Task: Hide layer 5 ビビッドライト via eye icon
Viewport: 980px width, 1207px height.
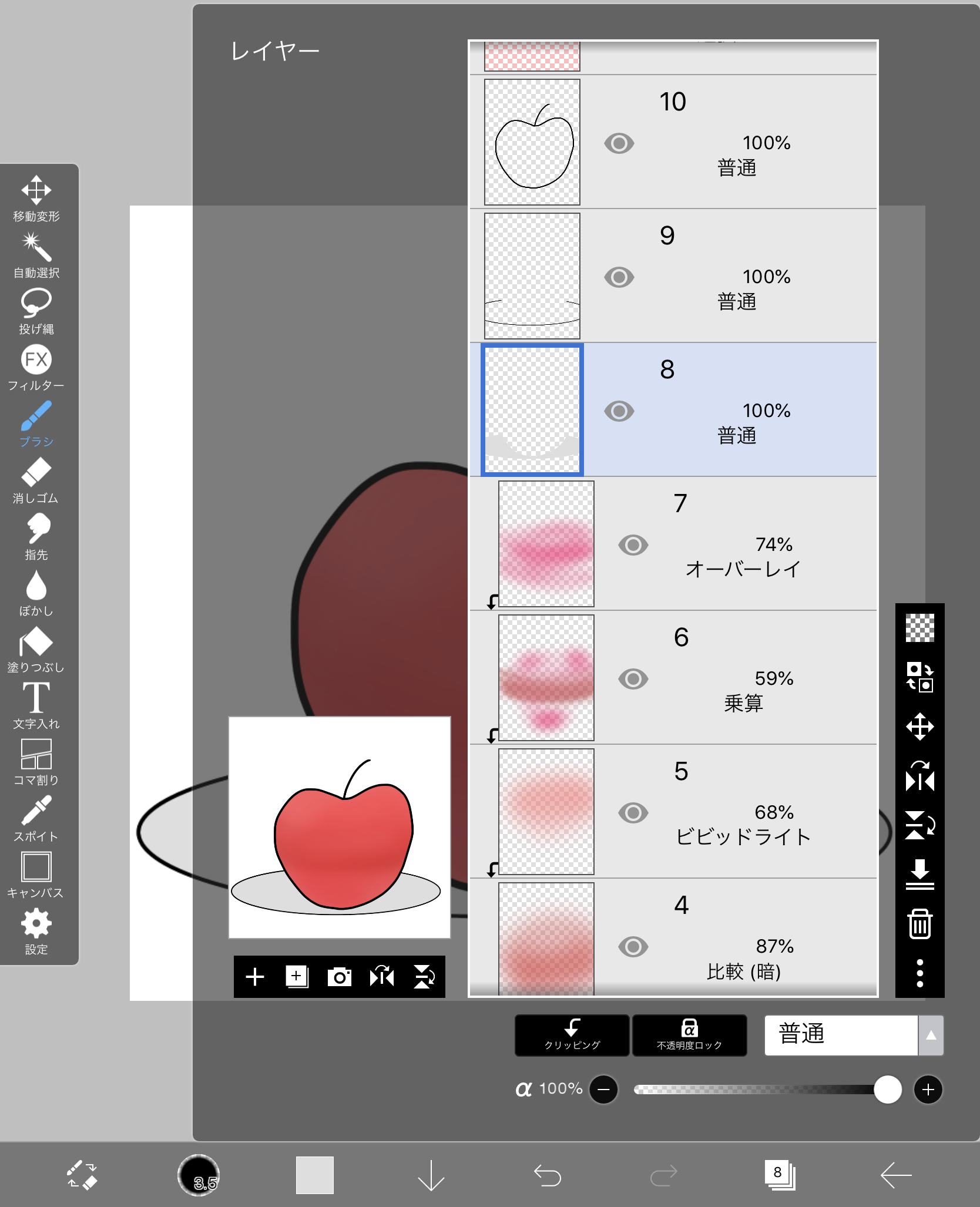Action: (x=633, y=812)
